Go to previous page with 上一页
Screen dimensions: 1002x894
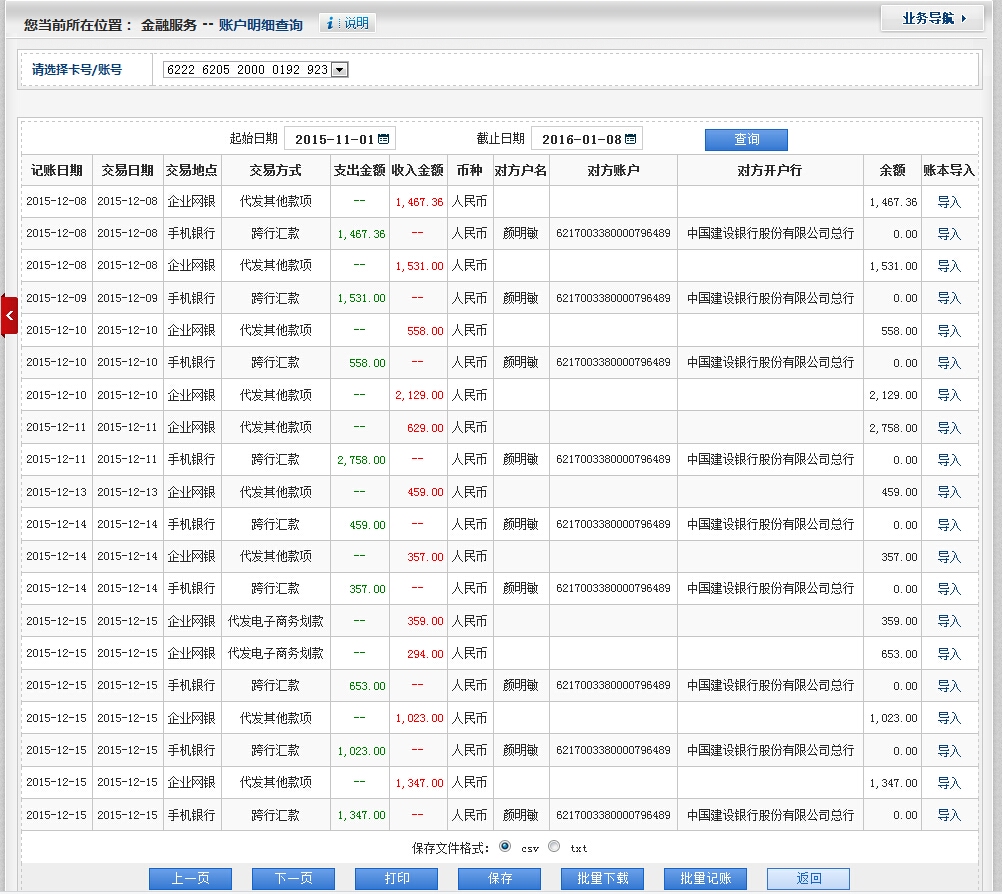pos(190,878)
